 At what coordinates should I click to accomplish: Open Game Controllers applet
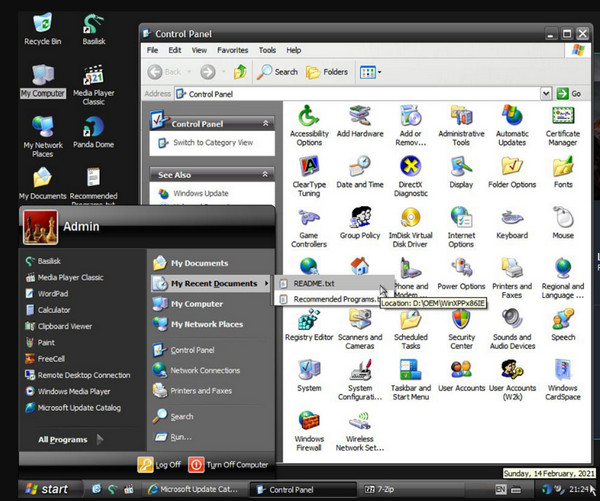(309, 227)
